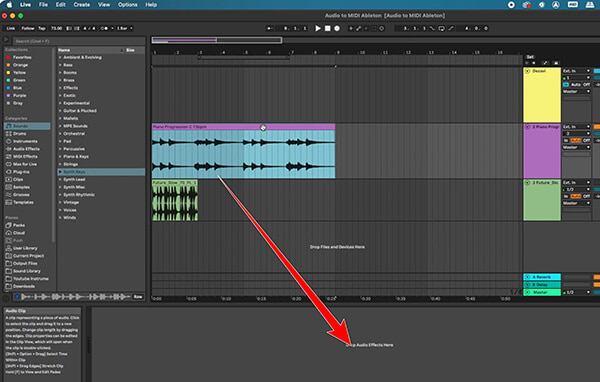Toggle Automation Arm in transport
The height and width of the screenshot is (382, 600).
[x=359, y=28]
